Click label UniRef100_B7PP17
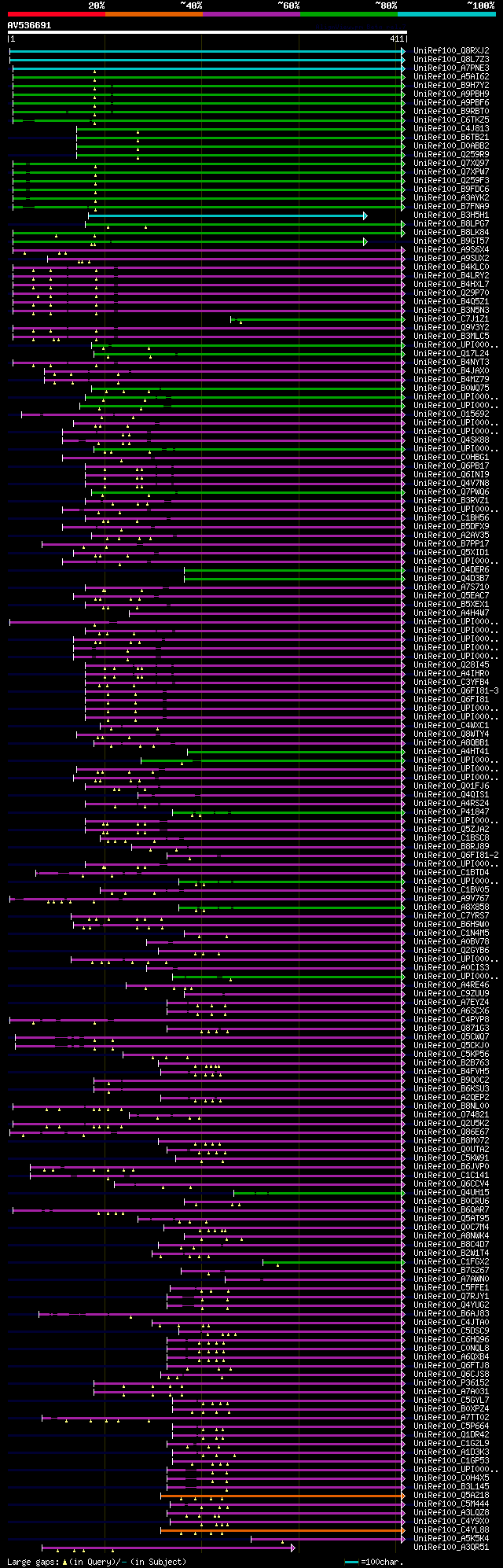This screenshot has width=503, height=1568. tap(451, 544)
